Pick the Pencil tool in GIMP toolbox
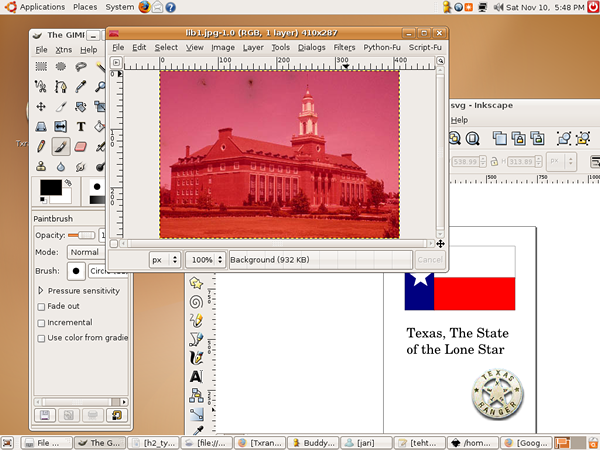The height and width of the screenshot is (450, 600). [x=41, y=146]
